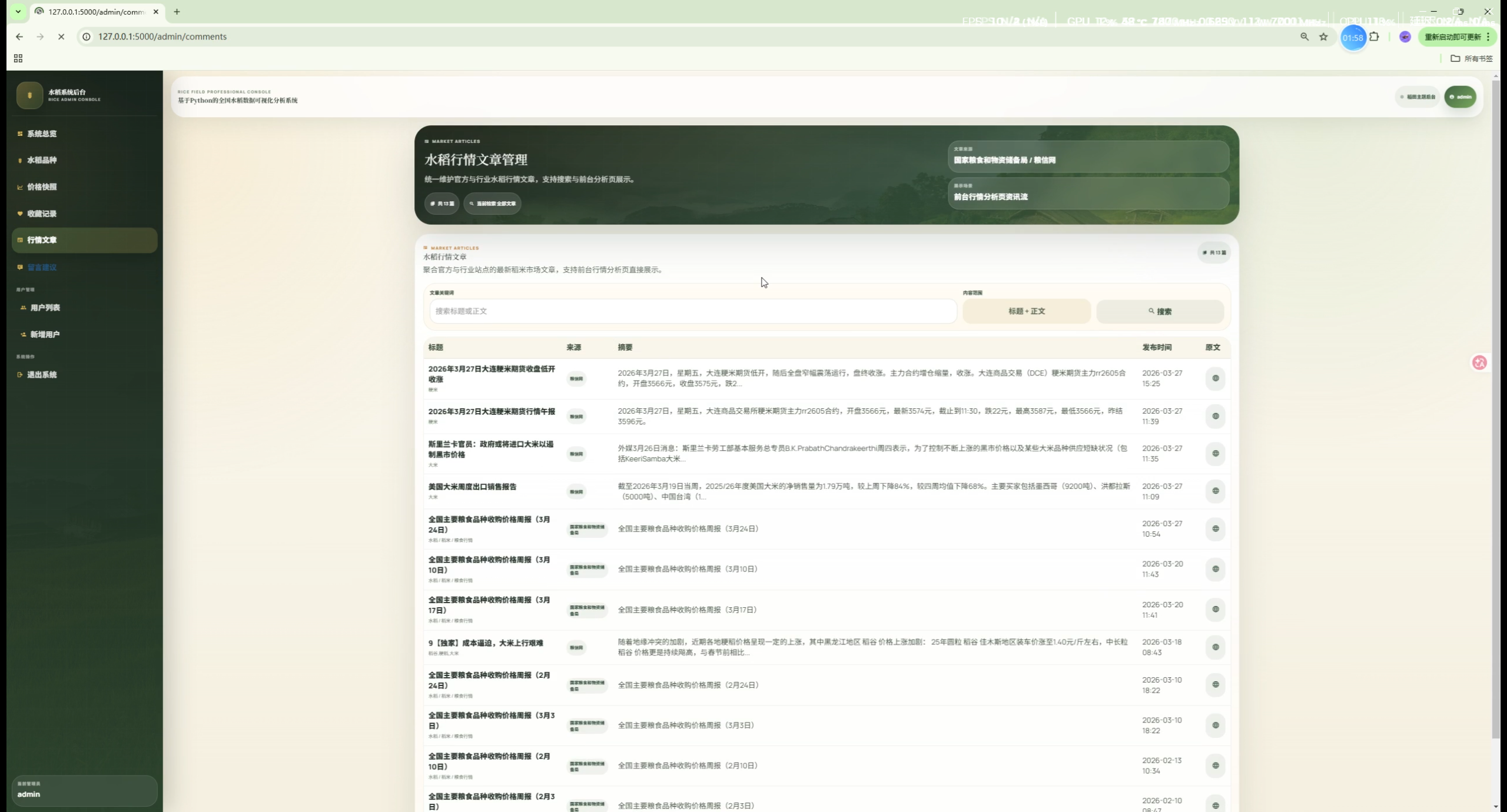Open 所有书签 bookmarks folder
Screen dimensions: 1507x812
[1471, 58]
